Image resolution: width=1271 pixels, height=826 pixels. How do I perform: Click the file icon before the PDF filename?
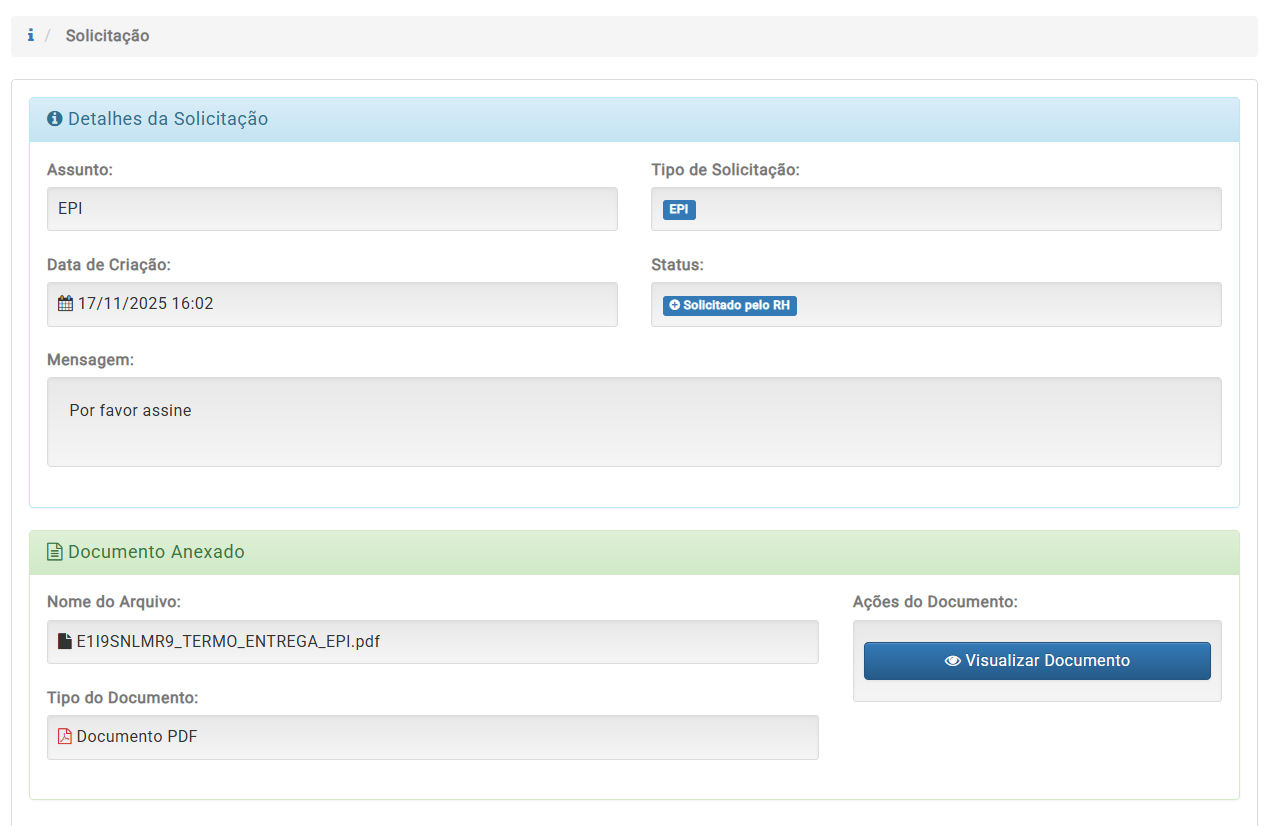click(x=65, y=642)
